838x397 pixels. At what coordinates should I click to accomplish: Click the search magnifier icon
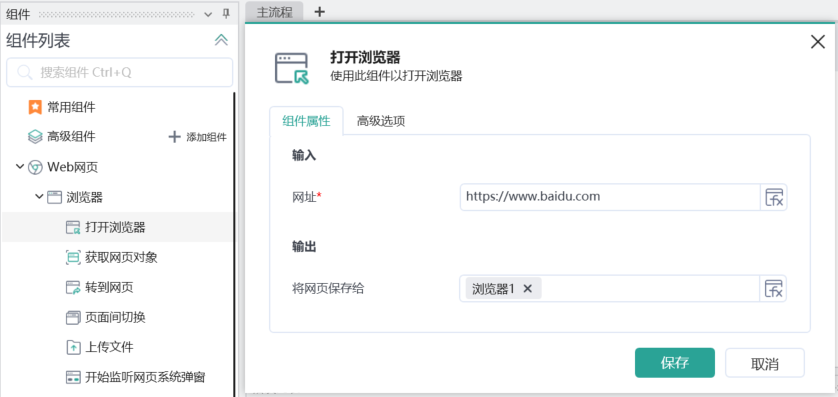click(25, 73)
